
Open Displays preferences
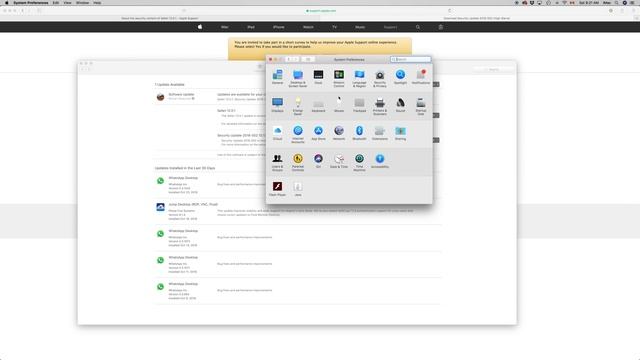point(277,105)
